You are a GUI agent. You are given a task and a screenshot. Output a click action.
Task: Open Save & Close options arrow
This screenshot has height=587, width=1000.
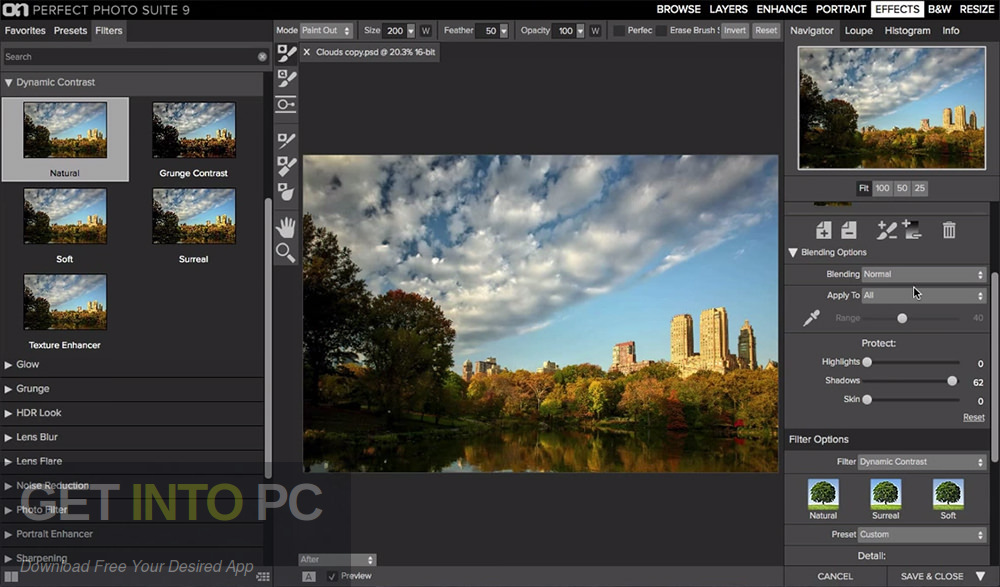click(981, 576)
